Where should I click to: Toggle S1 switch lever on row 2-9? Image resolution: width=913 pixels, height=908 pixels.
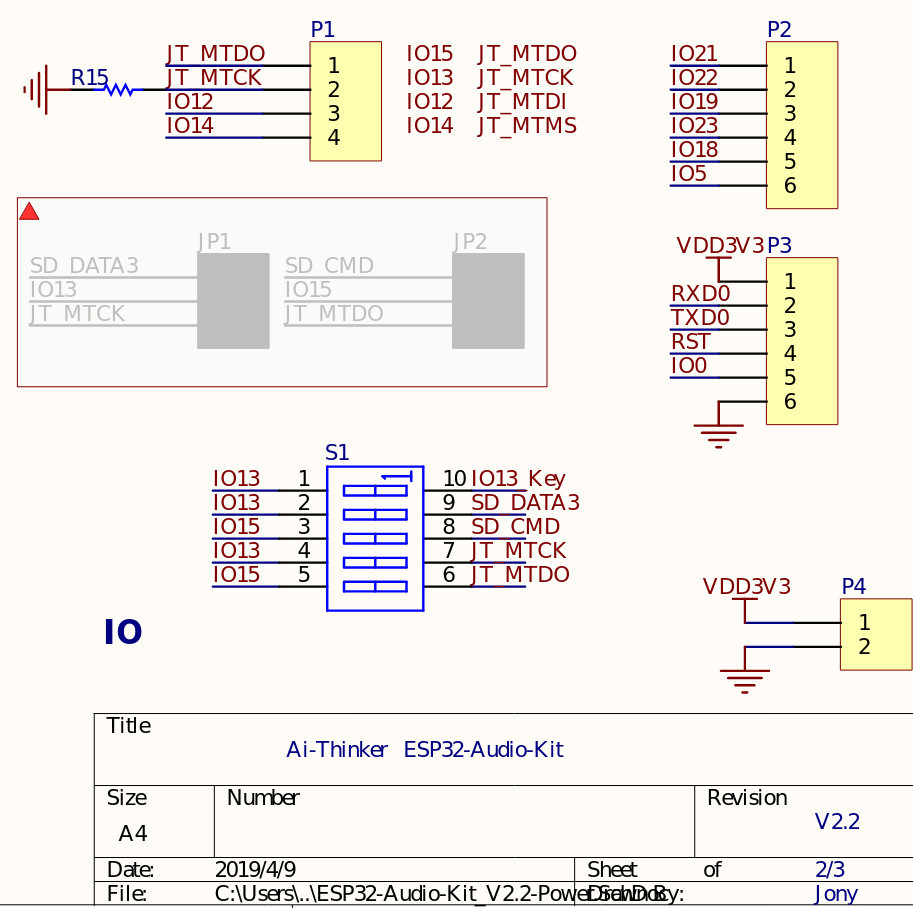pyautogui.click(x=375, y=515)
